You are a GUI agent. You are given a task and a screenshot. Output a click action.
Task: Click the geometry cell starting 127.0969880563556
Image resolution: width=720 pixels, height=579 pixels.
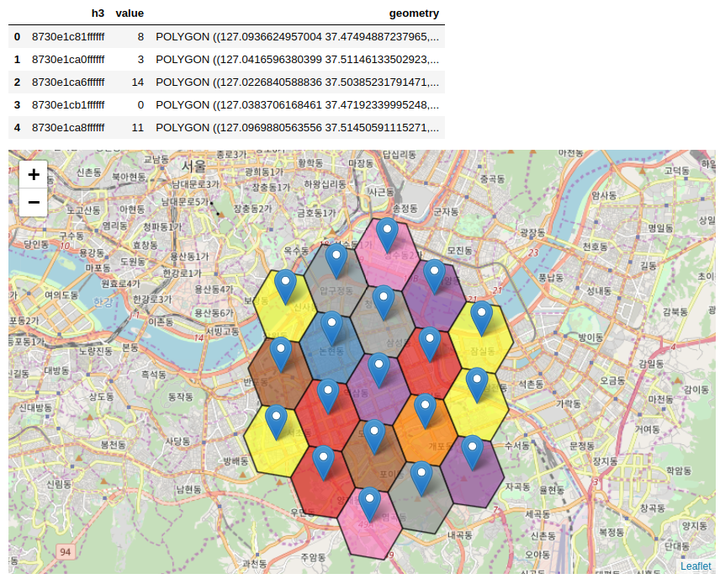pos(297,128)
